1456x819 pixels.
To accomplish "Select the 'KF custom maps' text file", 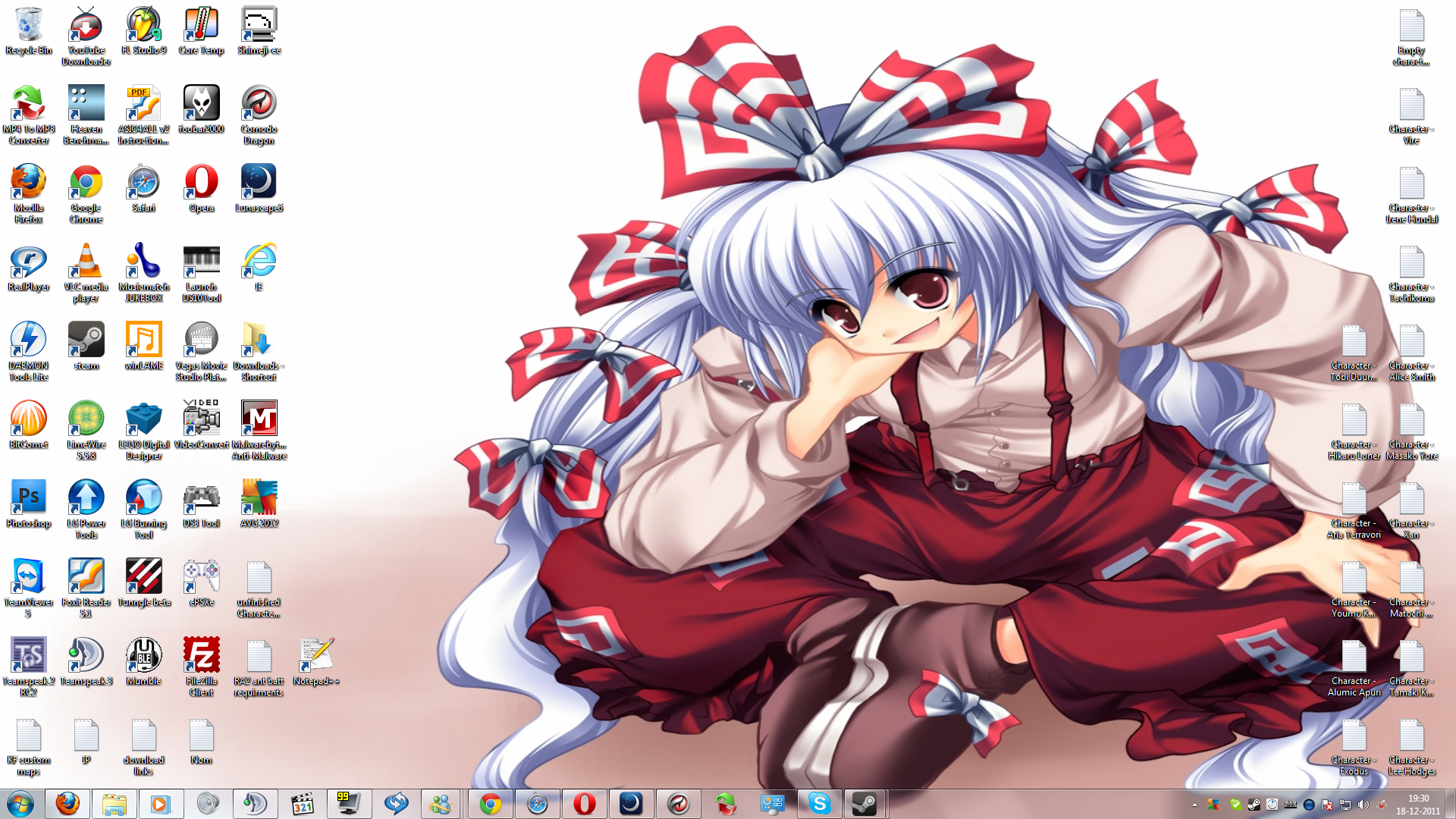I will click(29, 747).
